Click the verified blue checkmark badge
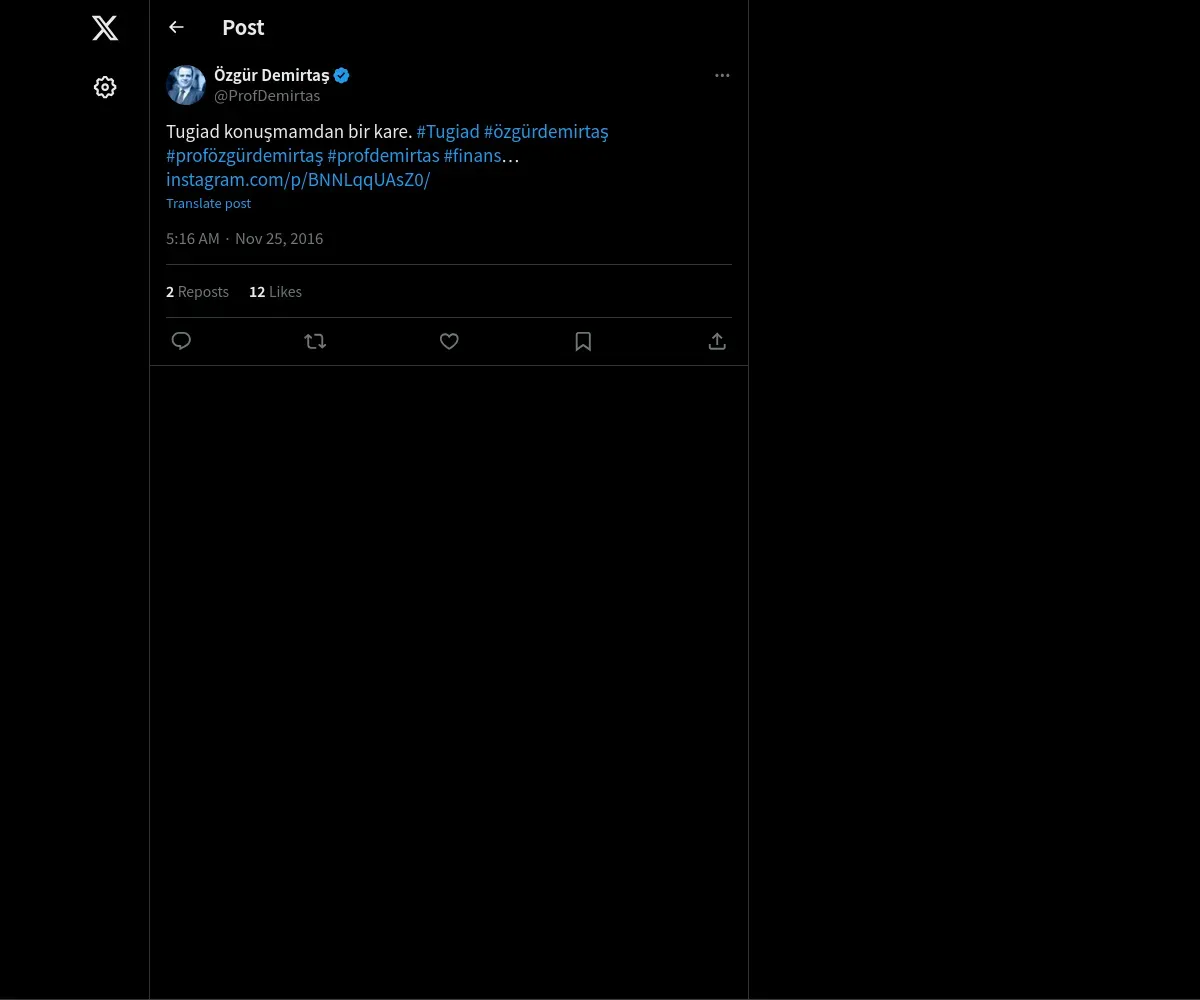 coord(342,75)
